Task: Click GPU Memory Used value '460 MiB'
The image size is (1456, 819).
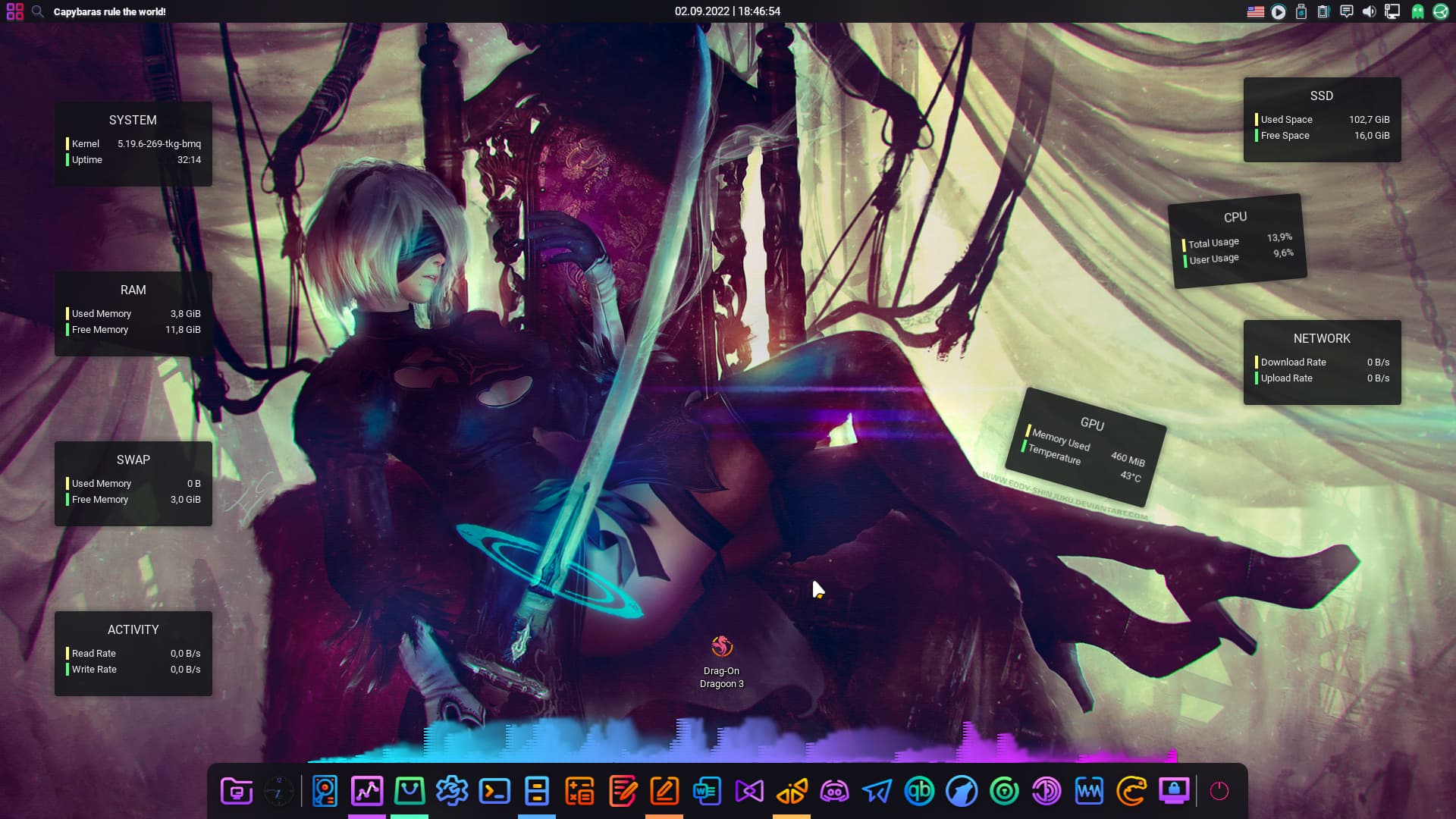Action: [1128, 459]
